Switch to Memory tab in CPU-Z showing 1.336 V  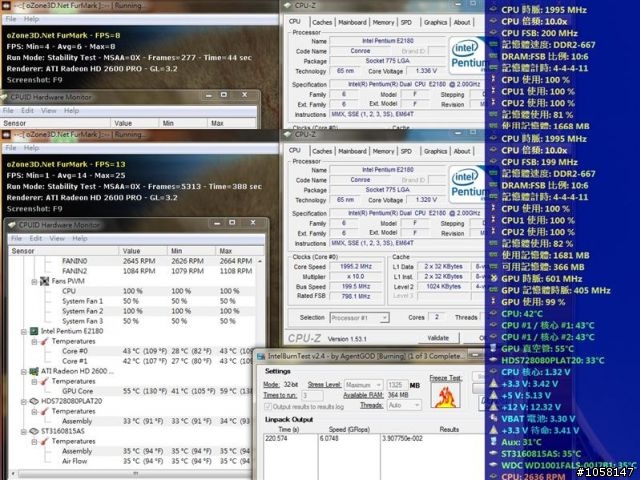coord(383,22)
